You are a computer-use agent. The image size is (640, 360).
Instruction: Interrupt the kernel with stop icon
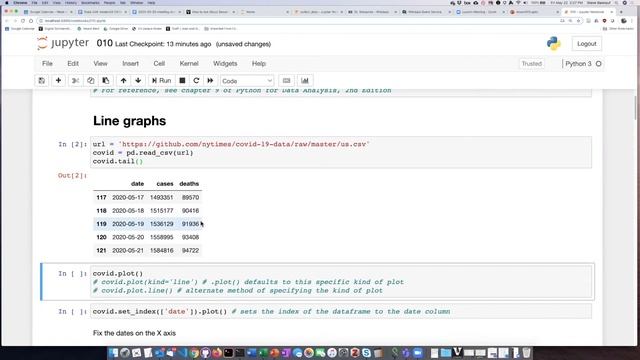pyautogui.click(x=182, y=80)
